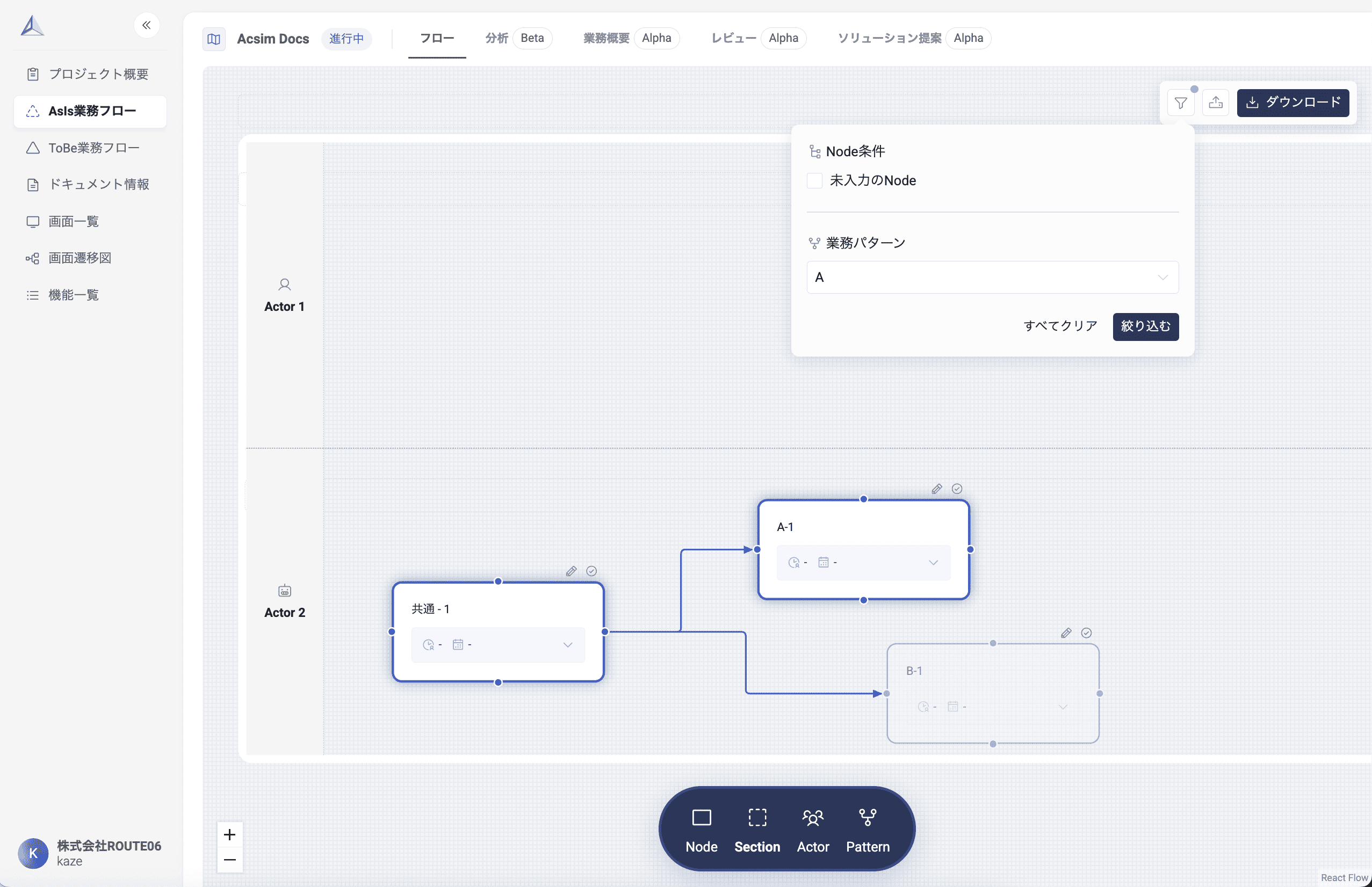Click the React Flow attribution link
1372x887 pixels.
click(x=1345, y=878)
